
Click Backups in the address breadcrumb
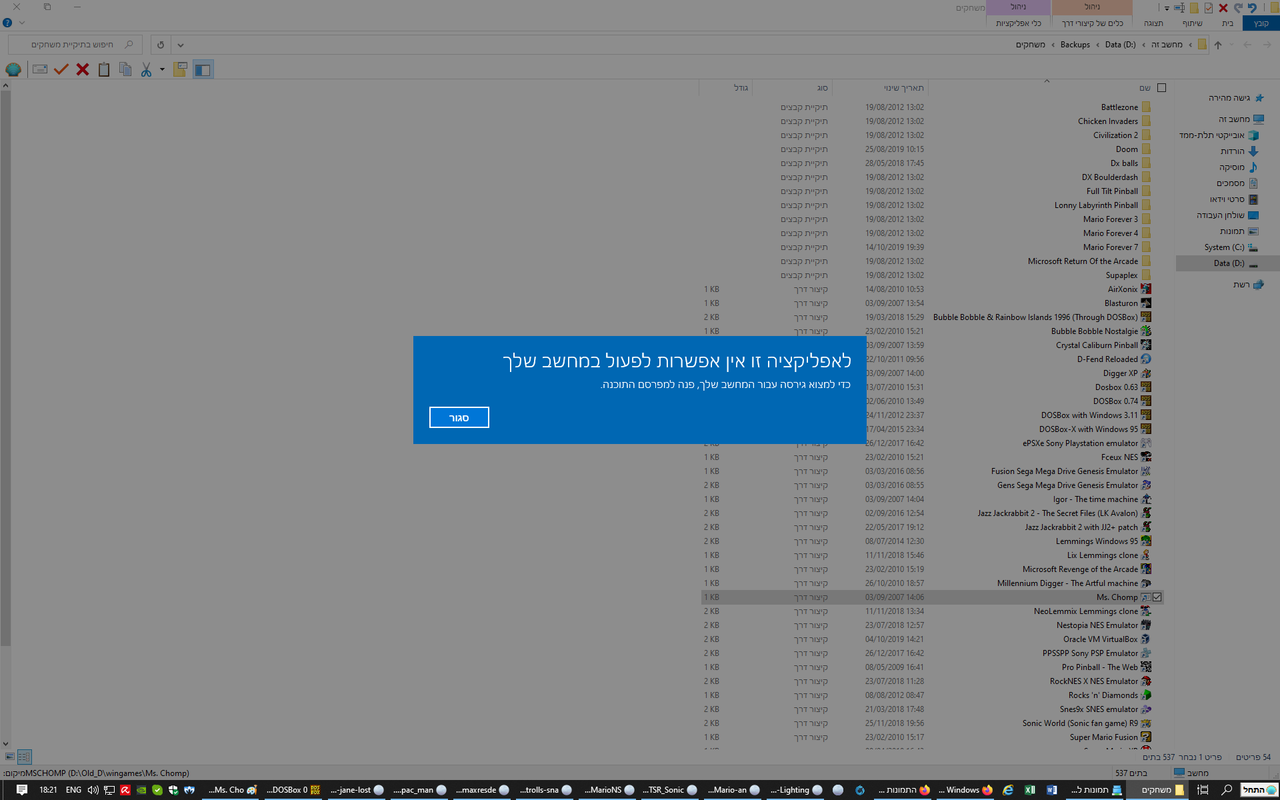pos(1075,45)
